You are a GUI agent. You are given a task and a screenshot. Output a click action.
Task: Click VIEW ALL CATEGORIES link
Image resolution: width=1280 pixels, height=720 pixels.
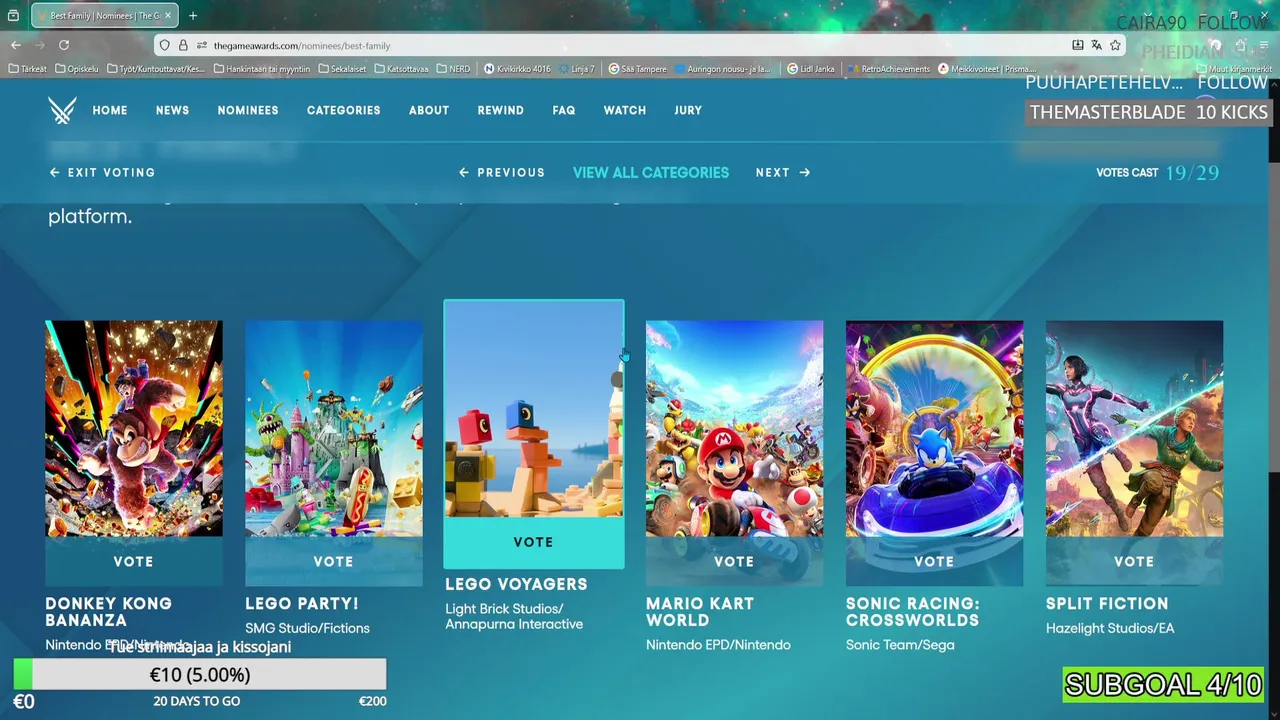tap(651, 172)
